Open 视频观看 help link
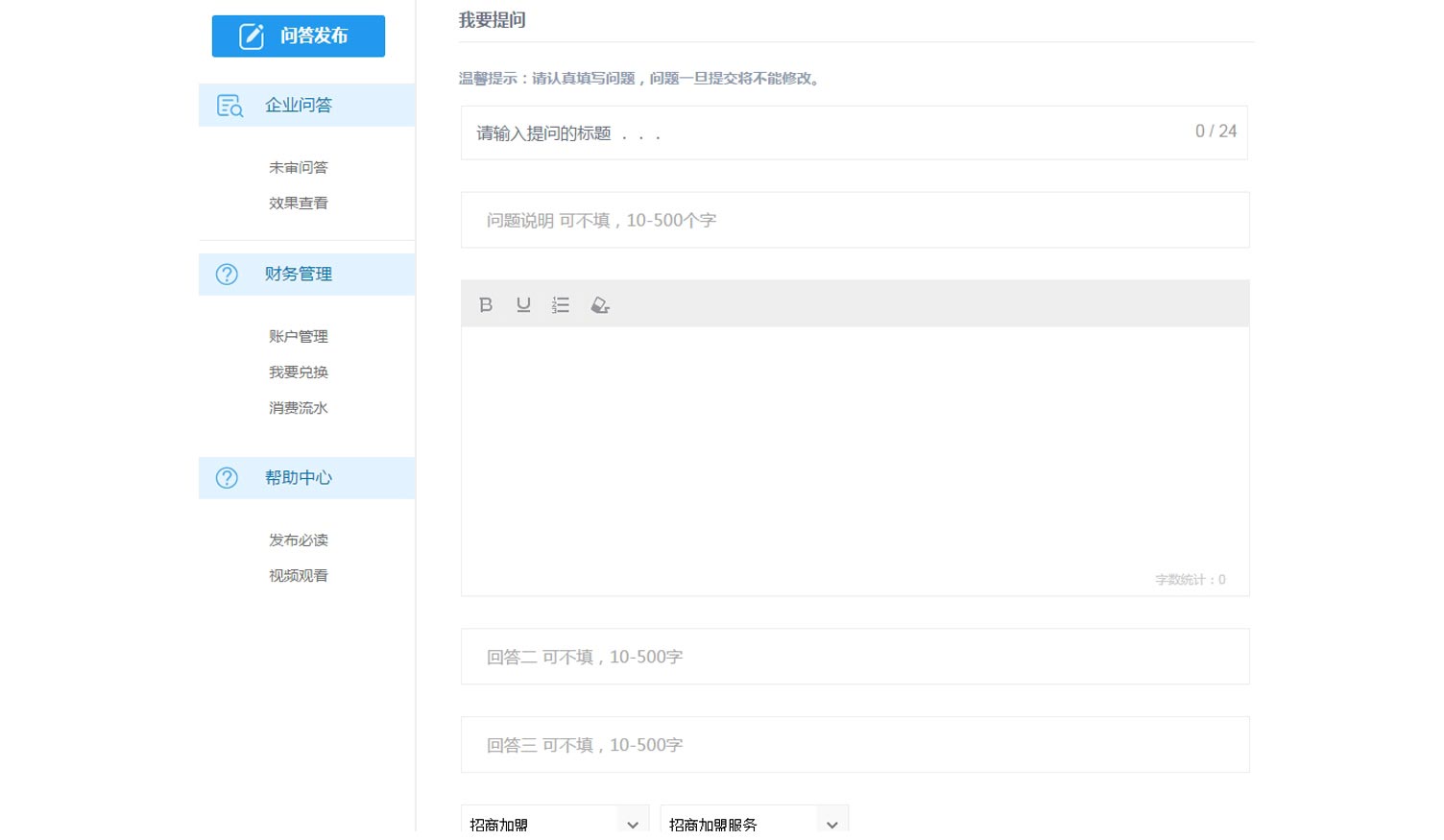Screen dimensions: 1444x840 [299, 575]
